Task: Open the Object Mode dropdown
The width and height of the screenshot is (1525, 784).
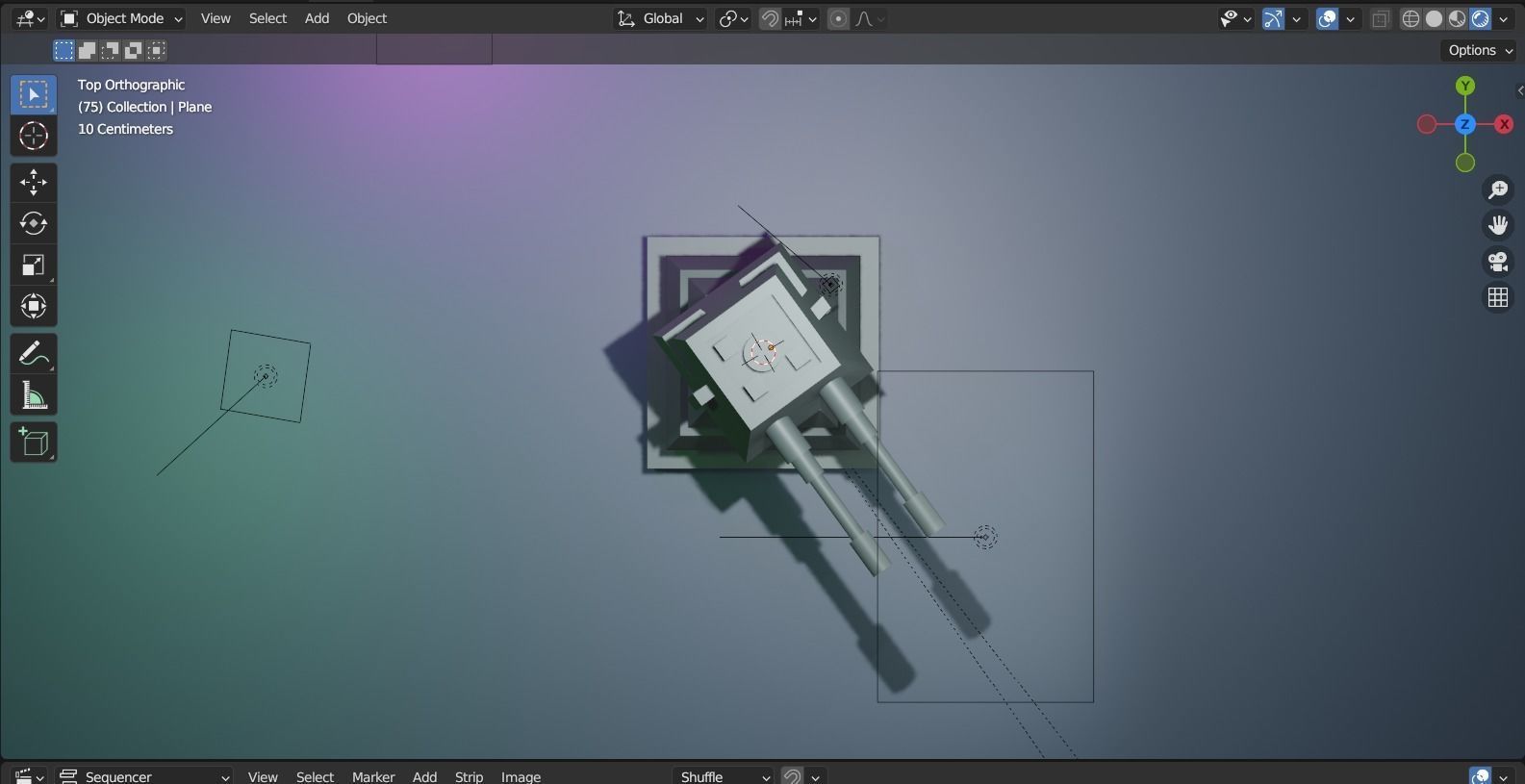Action: (x=121, y=18)
